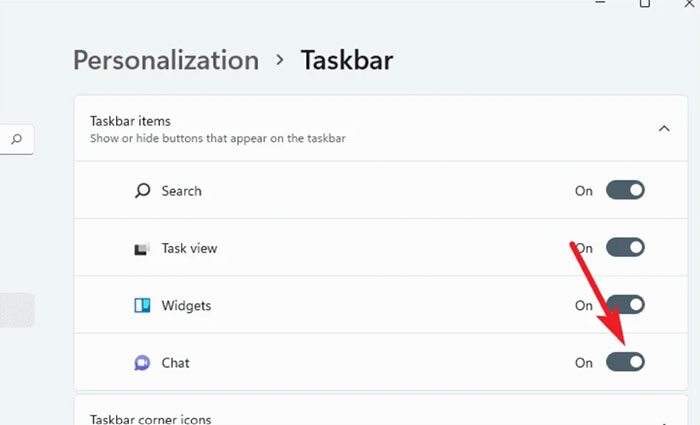Expand the Taskbar corner icons section
This screenshot has width=700, height=425.
pos(663,420)
